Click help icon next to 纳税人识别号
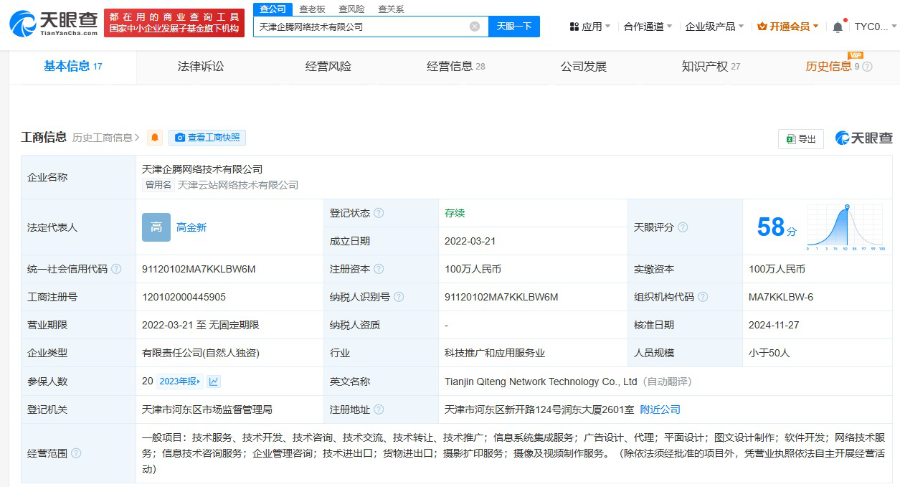Screen dimensions: 900x487 [399, 297]
